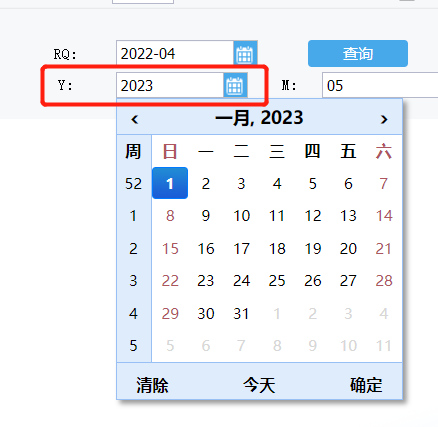Click the 日 Sunday column header
This screenshot has width=438, height=427.
tap(170, 151)
